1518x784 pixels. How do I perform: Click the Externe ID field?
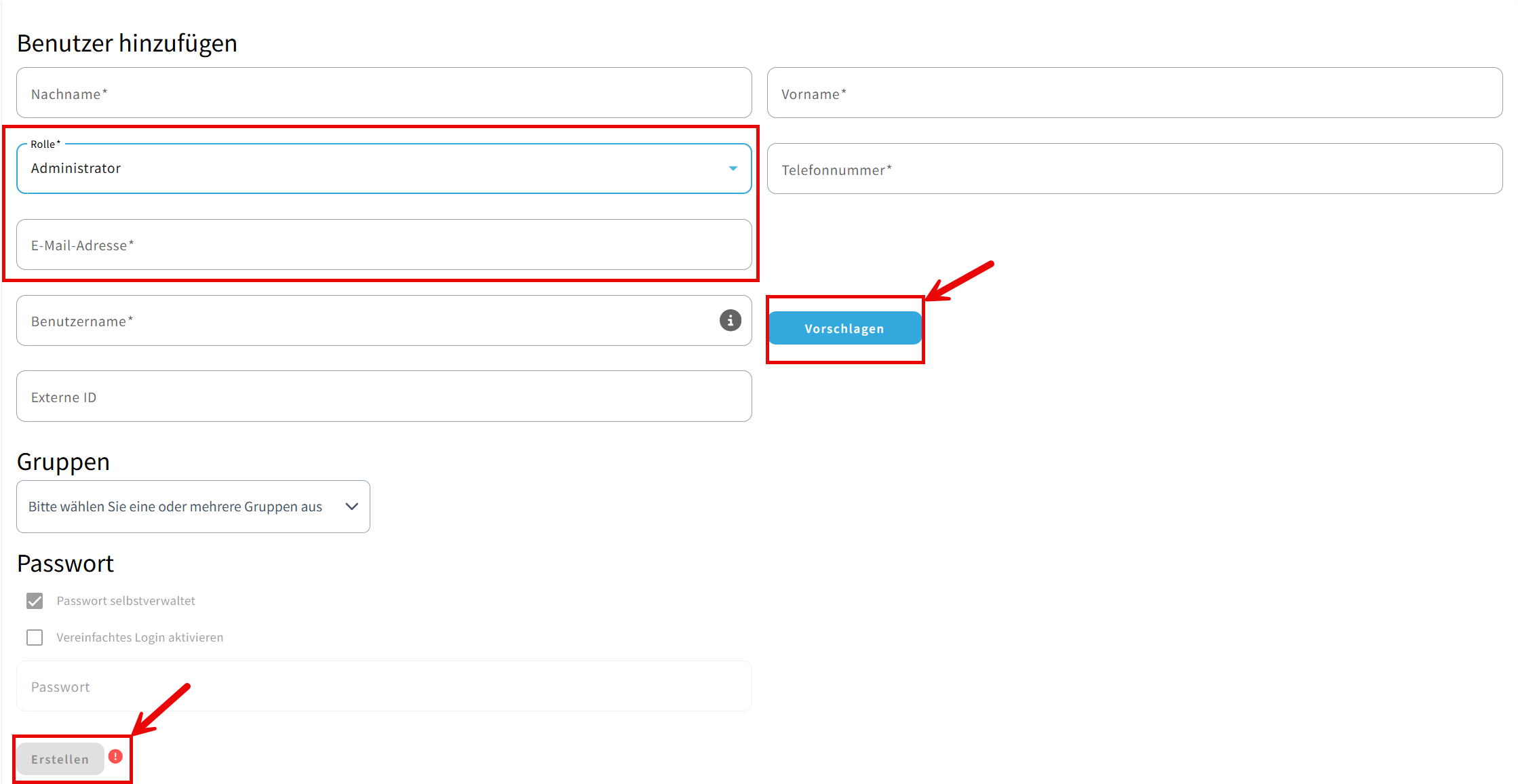(384, 397)
